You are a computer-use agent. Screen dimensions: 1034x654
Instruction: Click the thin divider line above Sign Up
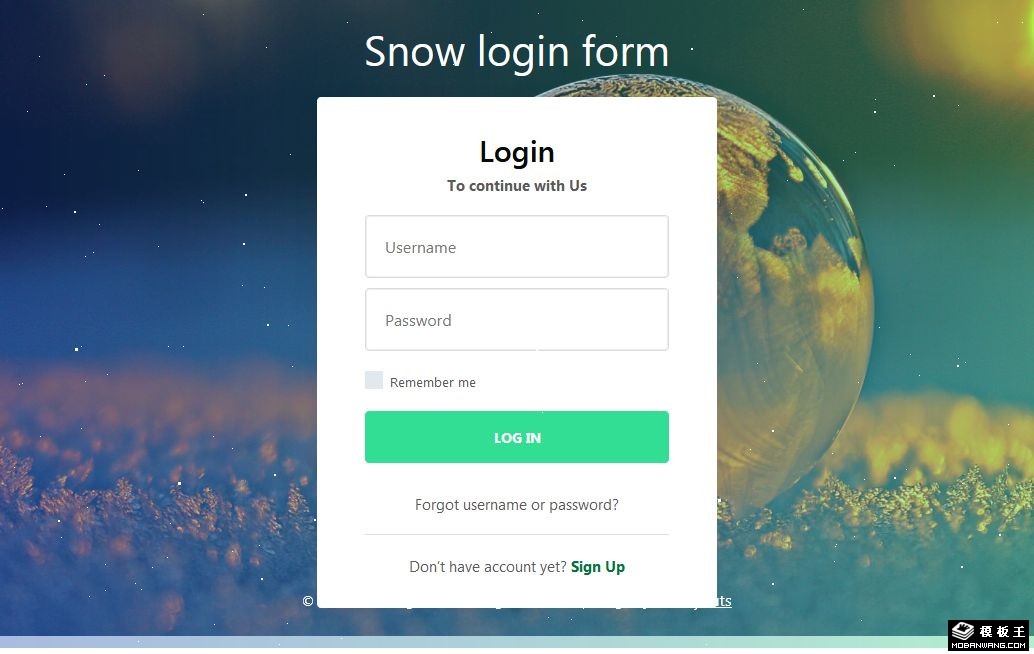[517, 534]
